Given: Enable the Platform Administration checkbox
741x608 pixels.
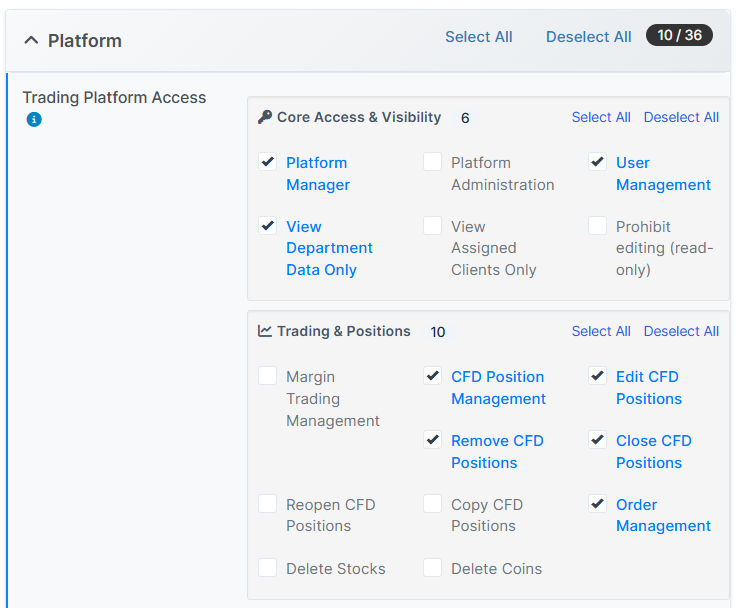Looking at the screenshot, I should point(432,162).
